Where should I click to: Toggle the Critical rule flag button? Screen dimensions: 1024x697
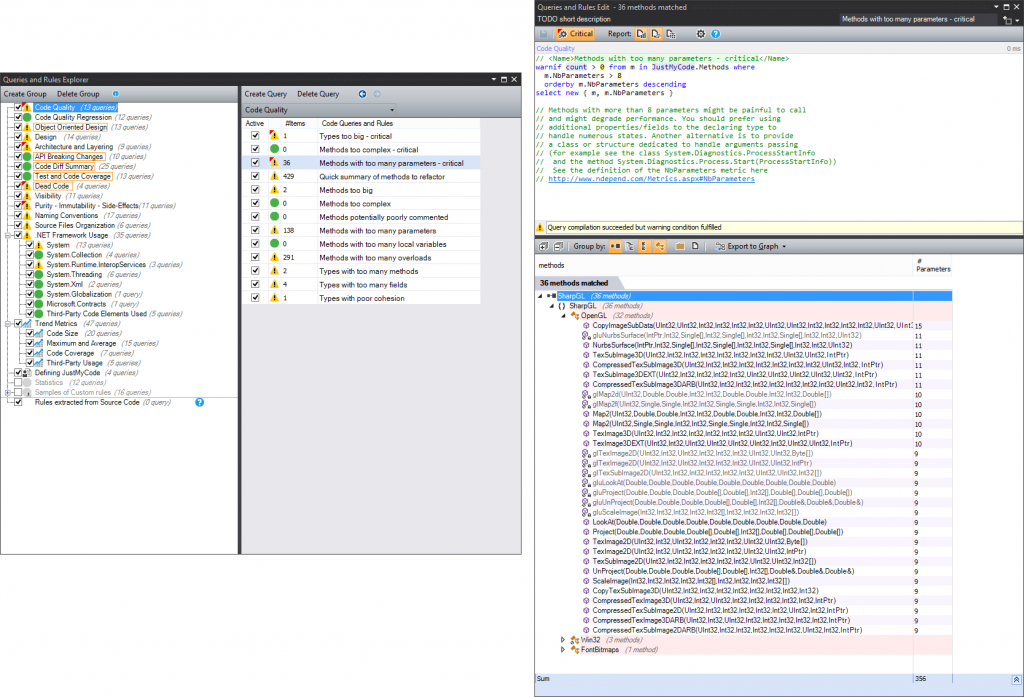pyautogui.click(x=575, y=34)
